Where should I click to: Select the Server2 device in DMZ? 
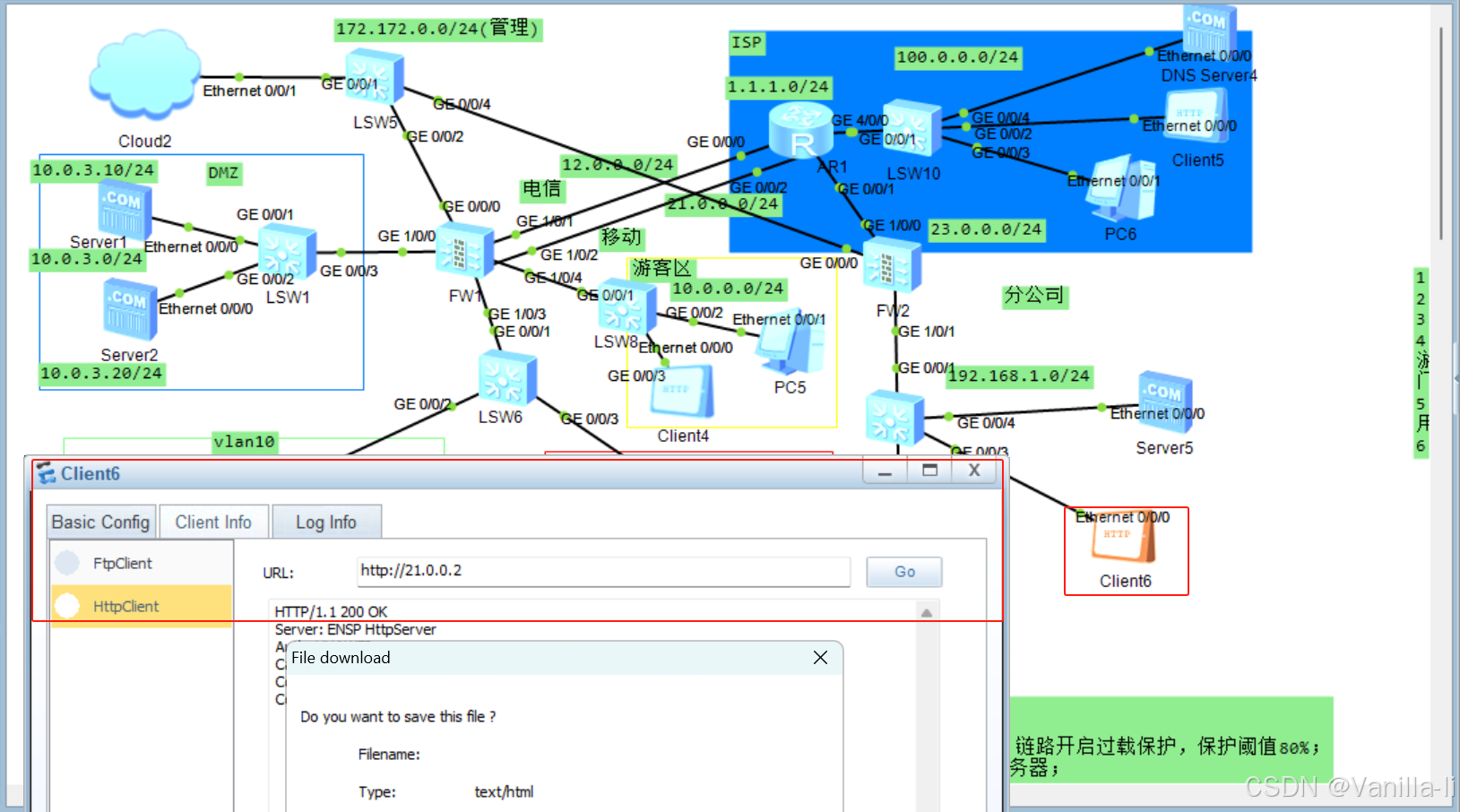point(130,311)
